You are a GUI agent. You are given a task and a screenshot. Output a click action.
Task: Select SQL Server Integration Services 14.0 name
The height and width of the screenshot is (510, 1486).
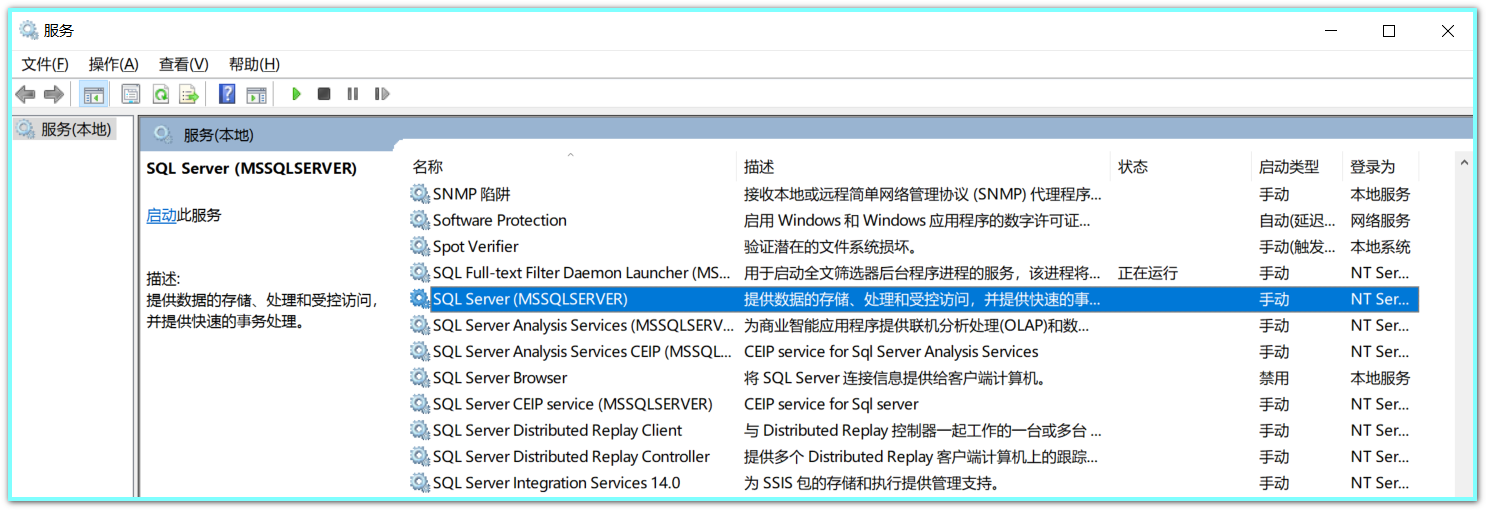(x=556, y=483)
